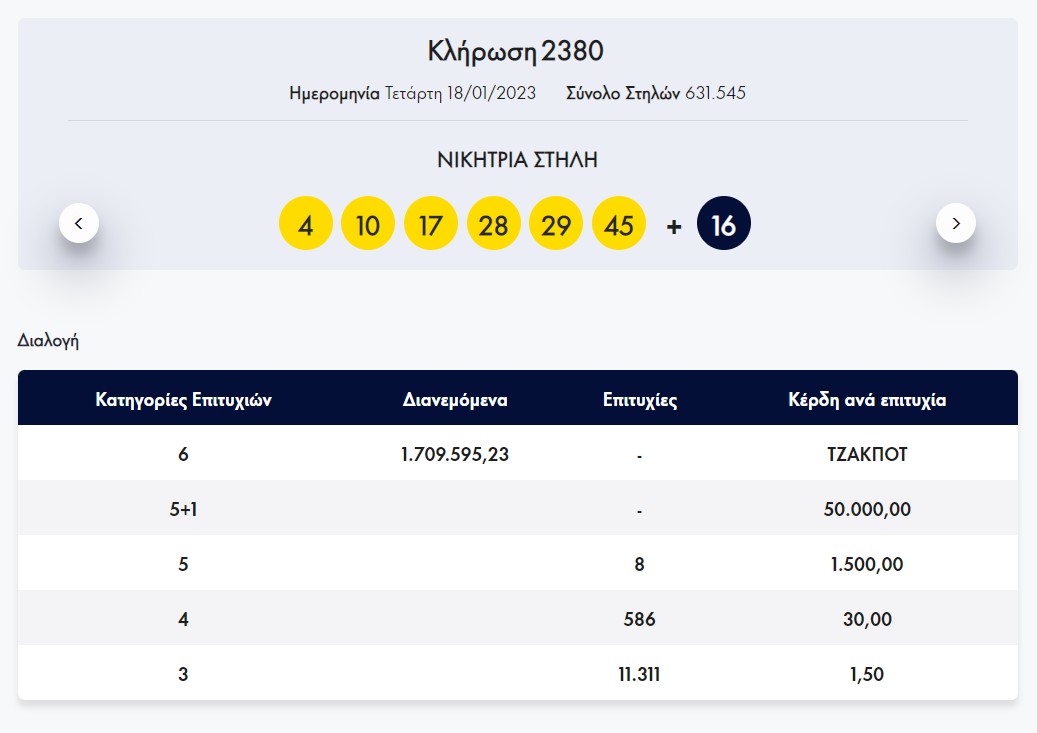Go to the previous draw with the left arrow

[x=79, y=223]
